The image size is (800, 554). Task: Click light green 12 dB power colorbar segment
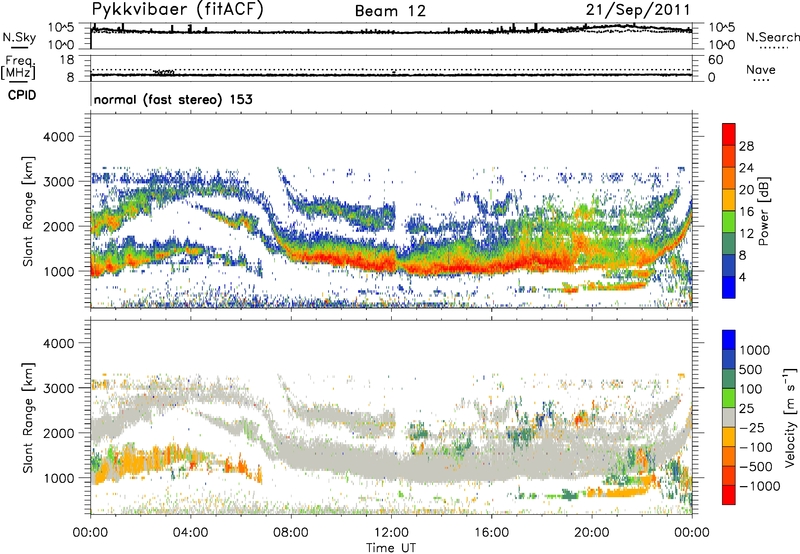coord(729,221)
